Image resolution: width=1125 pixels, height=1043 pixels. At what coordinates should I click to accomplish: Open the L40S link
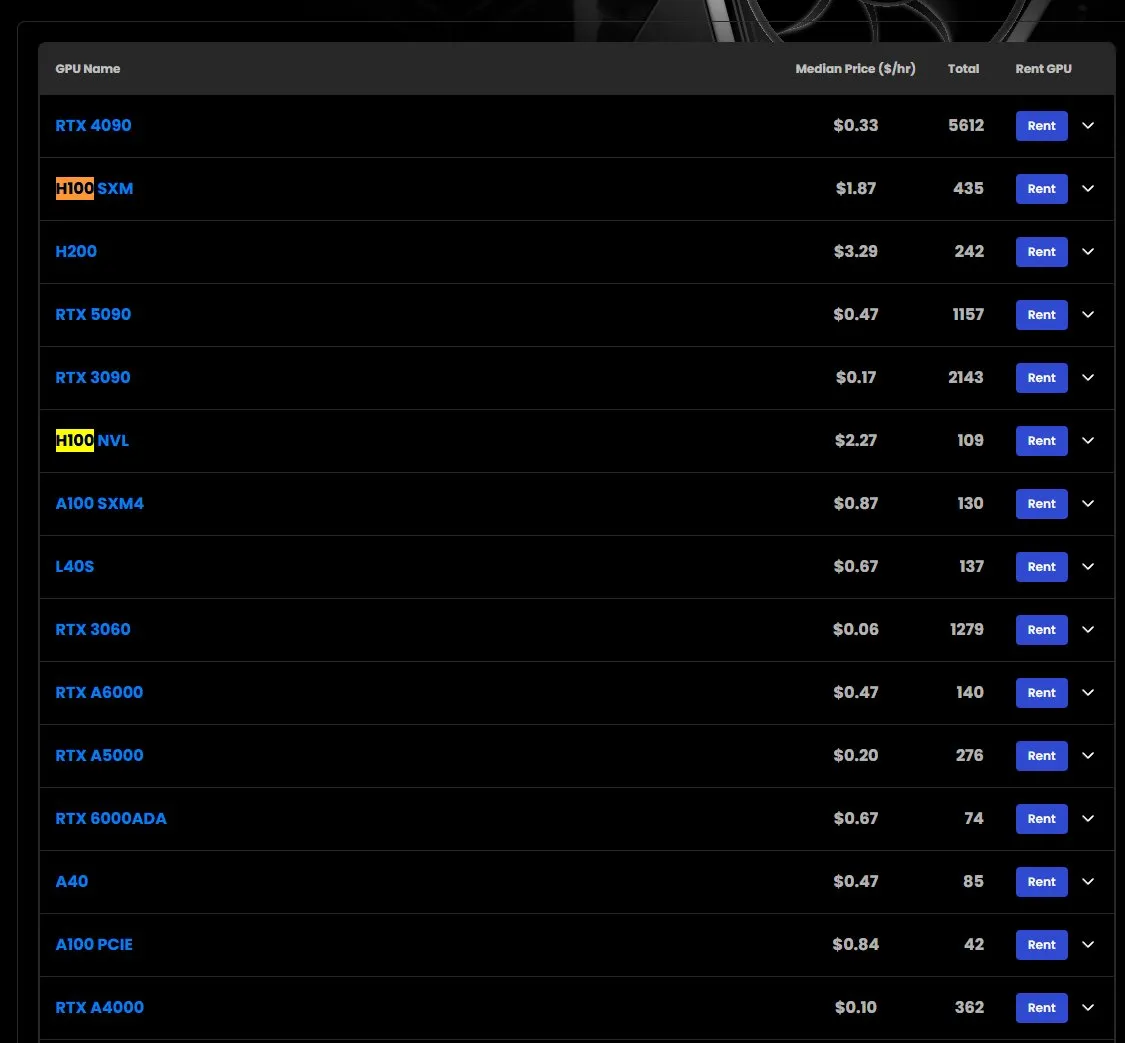75,567
